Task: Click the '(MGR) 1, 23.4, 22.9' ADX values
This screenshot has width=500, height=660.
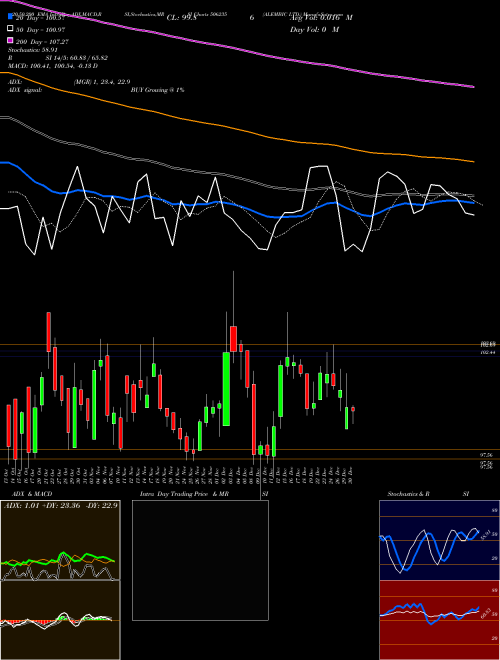Action: [x=102, y=82]
